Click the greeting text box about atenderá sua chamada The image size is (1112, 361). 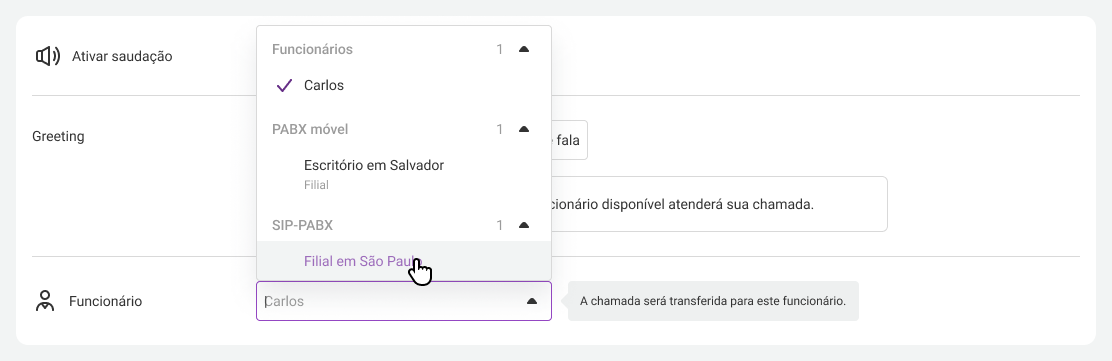pyautogui.click(x=718, y=204)
